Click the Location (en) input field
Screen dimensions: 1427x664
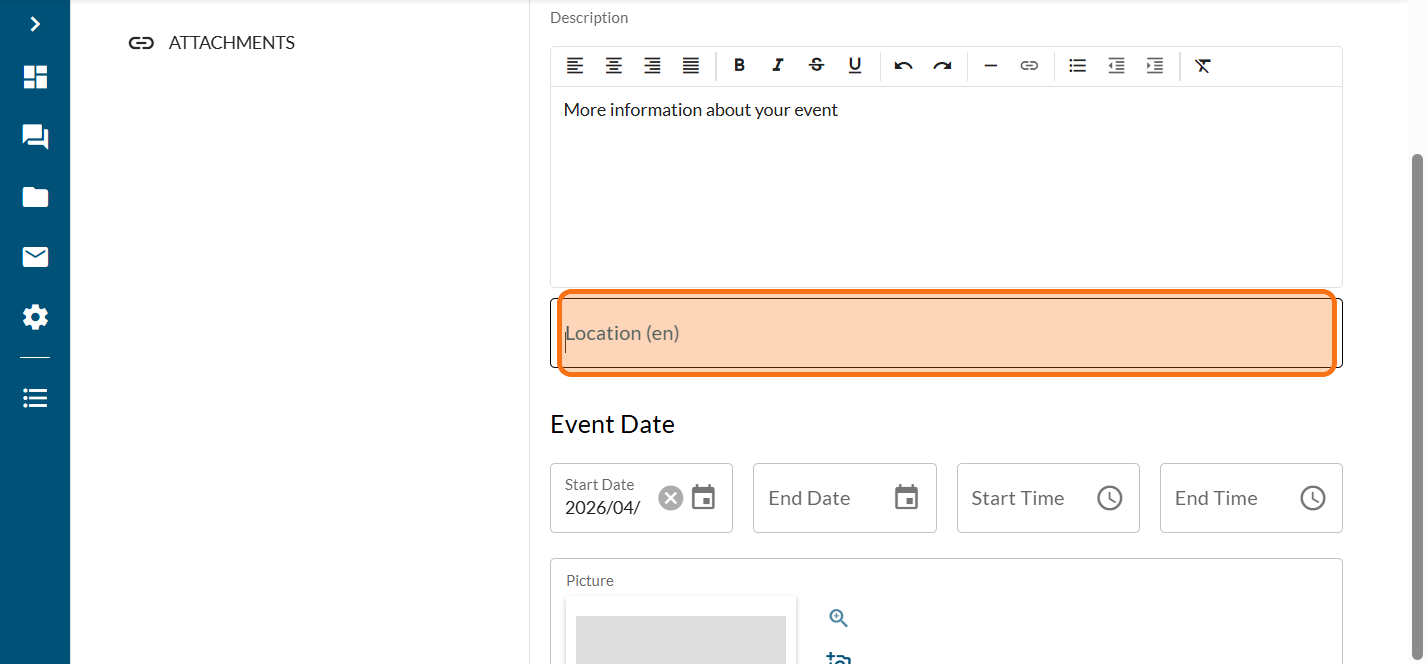[945, 333]
